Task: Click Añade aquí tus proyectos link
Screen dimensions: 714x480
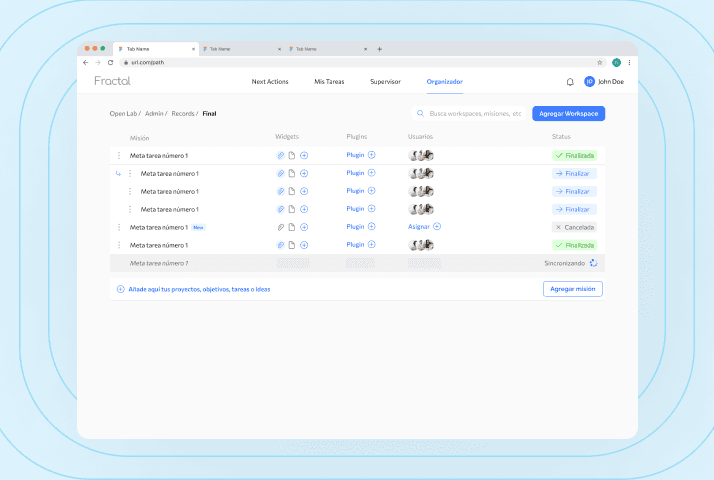Action: pyautogui.click(x=199, y=289)
